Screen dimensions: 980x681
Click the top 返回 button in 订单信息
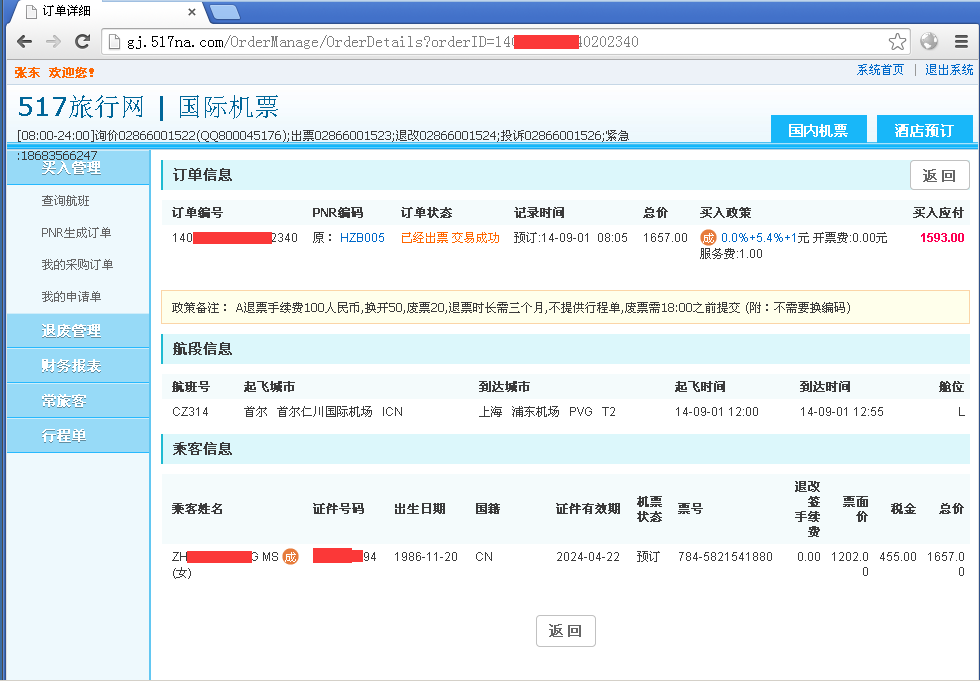point(939,176)
